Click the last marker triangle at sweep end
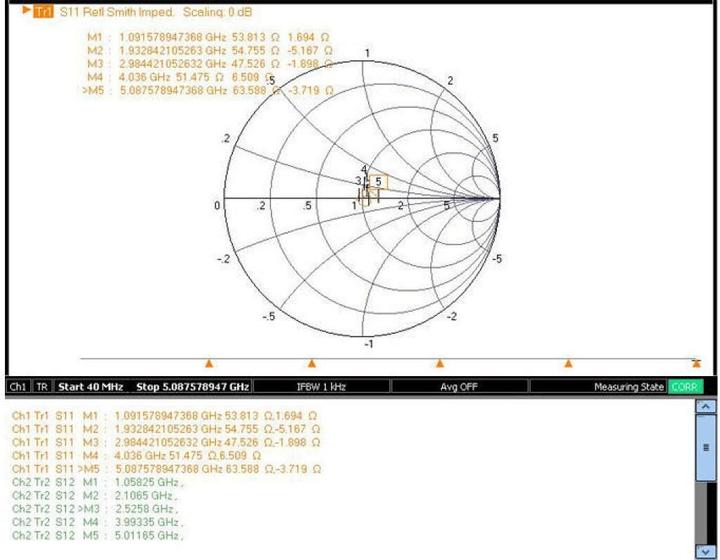 (x=697, y=363)
